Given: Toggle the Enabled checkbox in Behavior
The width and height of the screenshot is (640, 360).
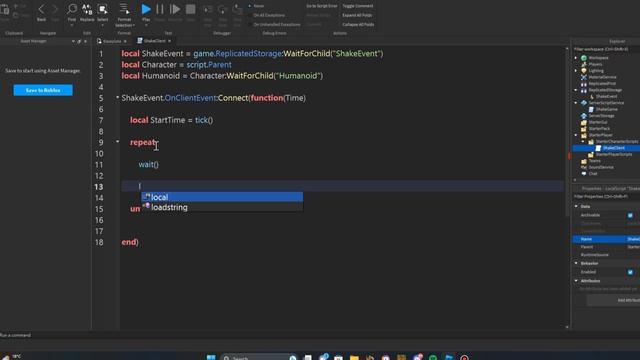Looking at the screenshot, I should click(630, 272).
